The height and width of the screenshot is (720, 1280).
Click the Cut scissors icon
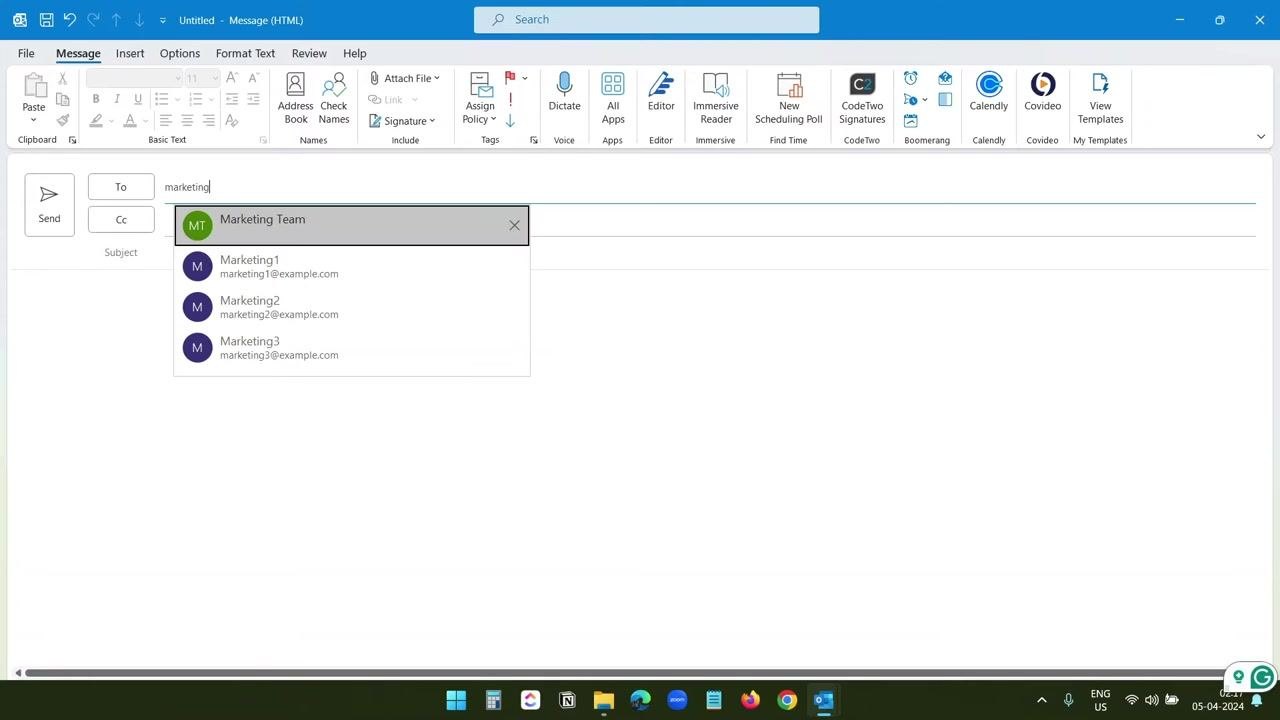pyautogui.click(x=62, y=78)
